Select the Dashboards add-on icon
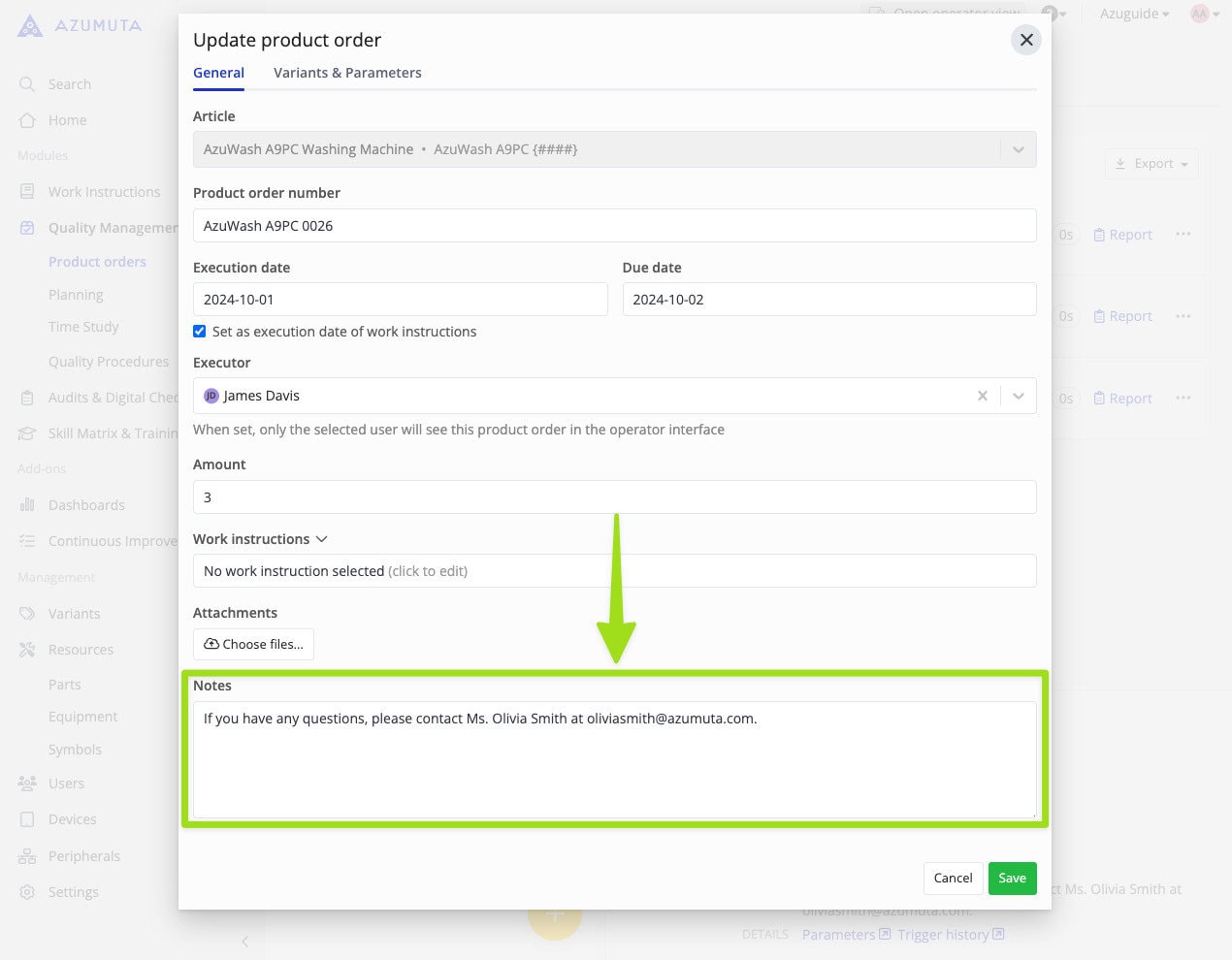The image size is (1232, 960). click(x=28, y=504)
